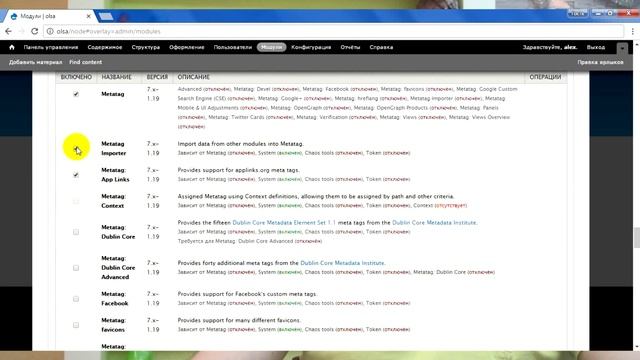The height and width of the screenshot is (360, 640).
Task: Uncheck the Metatag: App Links checkbox
Action: click(76, 175)
